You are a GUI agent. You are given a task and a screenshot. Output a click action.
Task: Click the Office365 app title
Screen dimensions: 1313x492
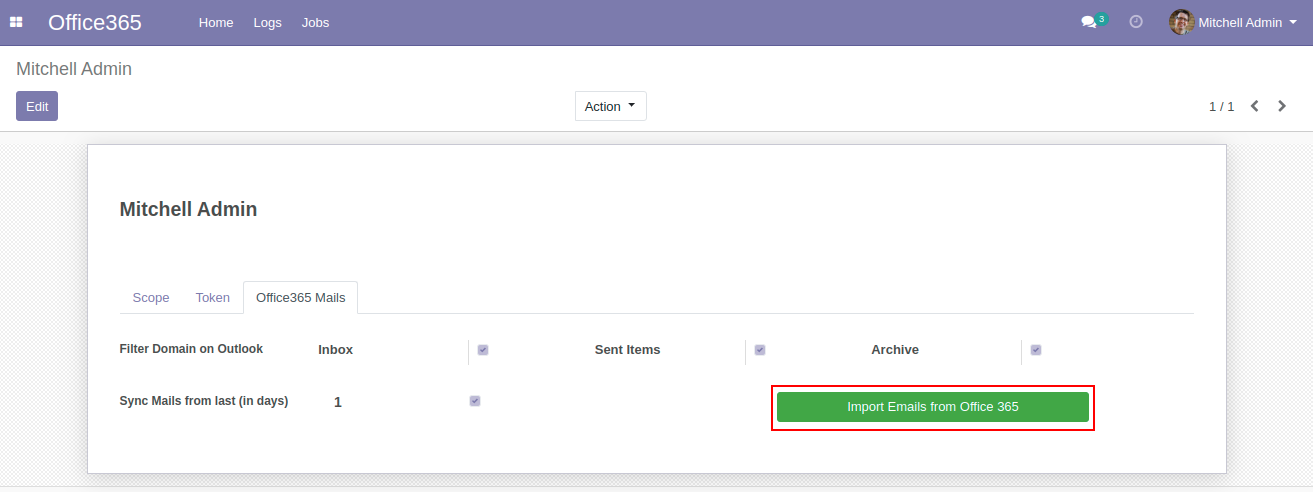(x=95, y=22)
